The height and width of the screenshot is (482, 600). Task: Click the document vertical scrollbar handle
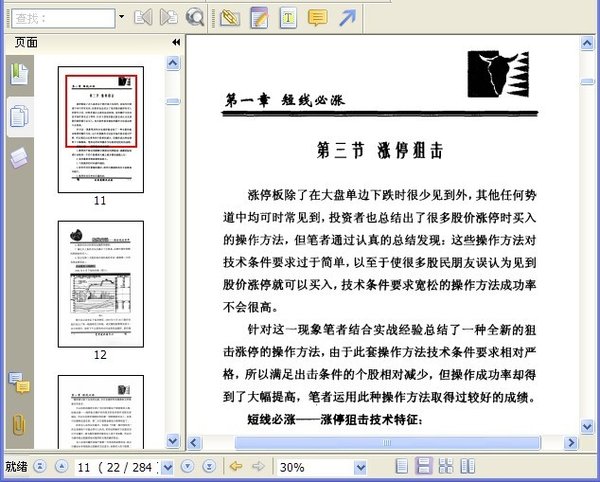click(x=587, y=81)
